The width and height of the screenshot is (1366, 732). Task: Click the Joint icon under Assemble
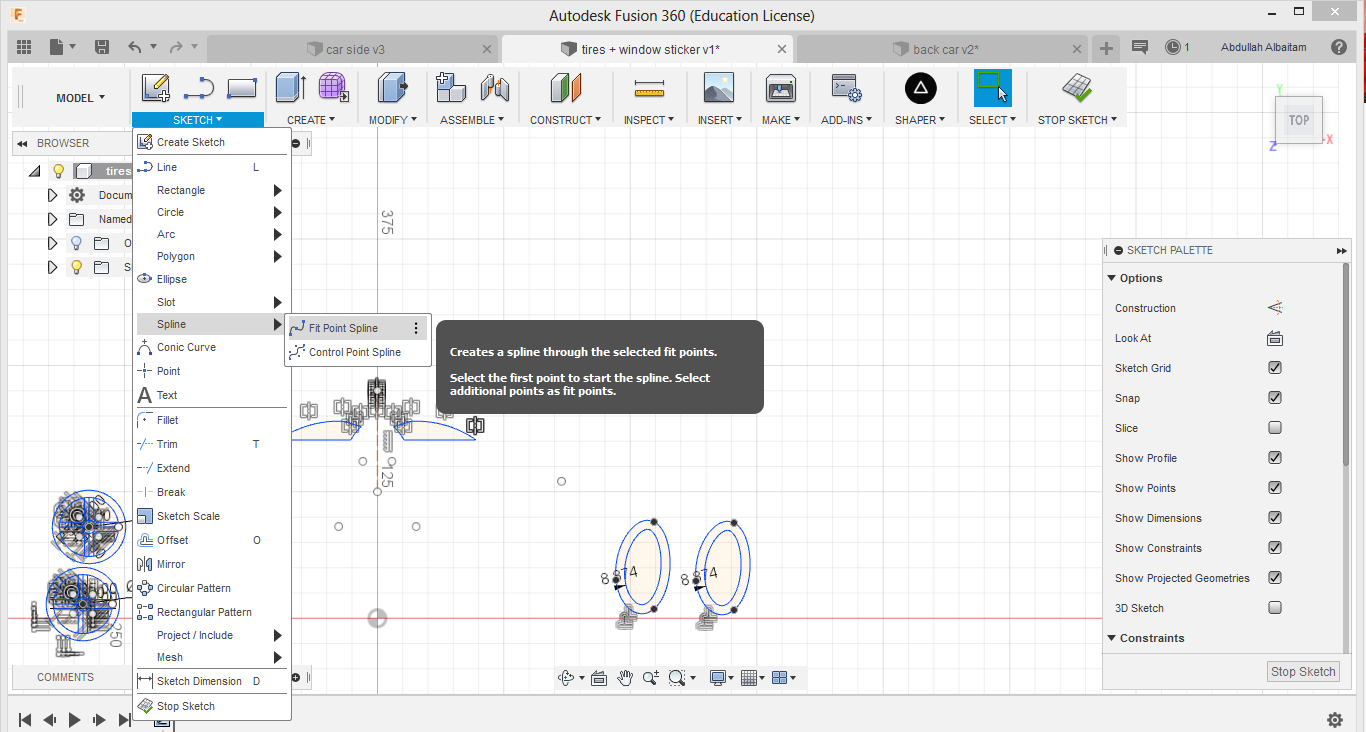tap(494, 88)
